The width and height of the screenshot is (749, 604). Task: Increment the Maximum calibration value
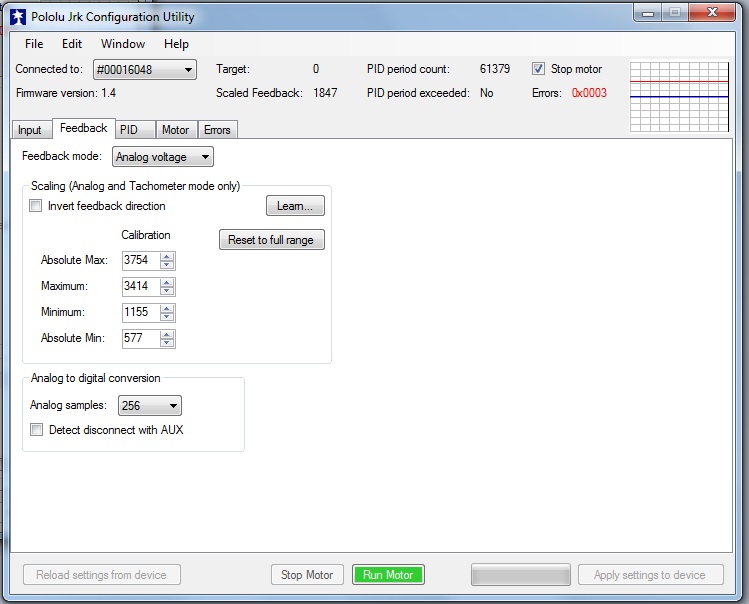coord(167,282)
